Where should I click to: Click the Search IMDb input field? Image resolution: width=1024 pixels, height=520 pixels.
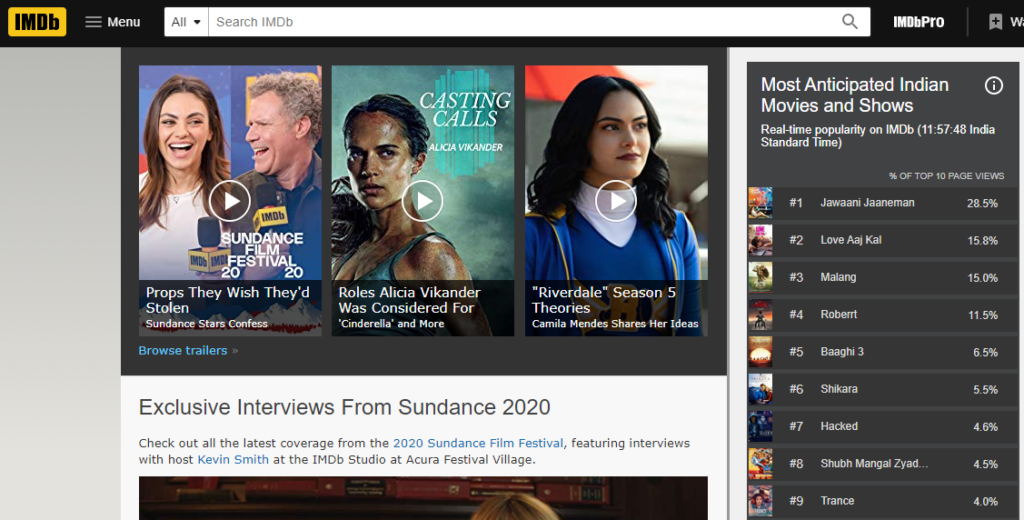pyautogui.click(x=520, y=22)
